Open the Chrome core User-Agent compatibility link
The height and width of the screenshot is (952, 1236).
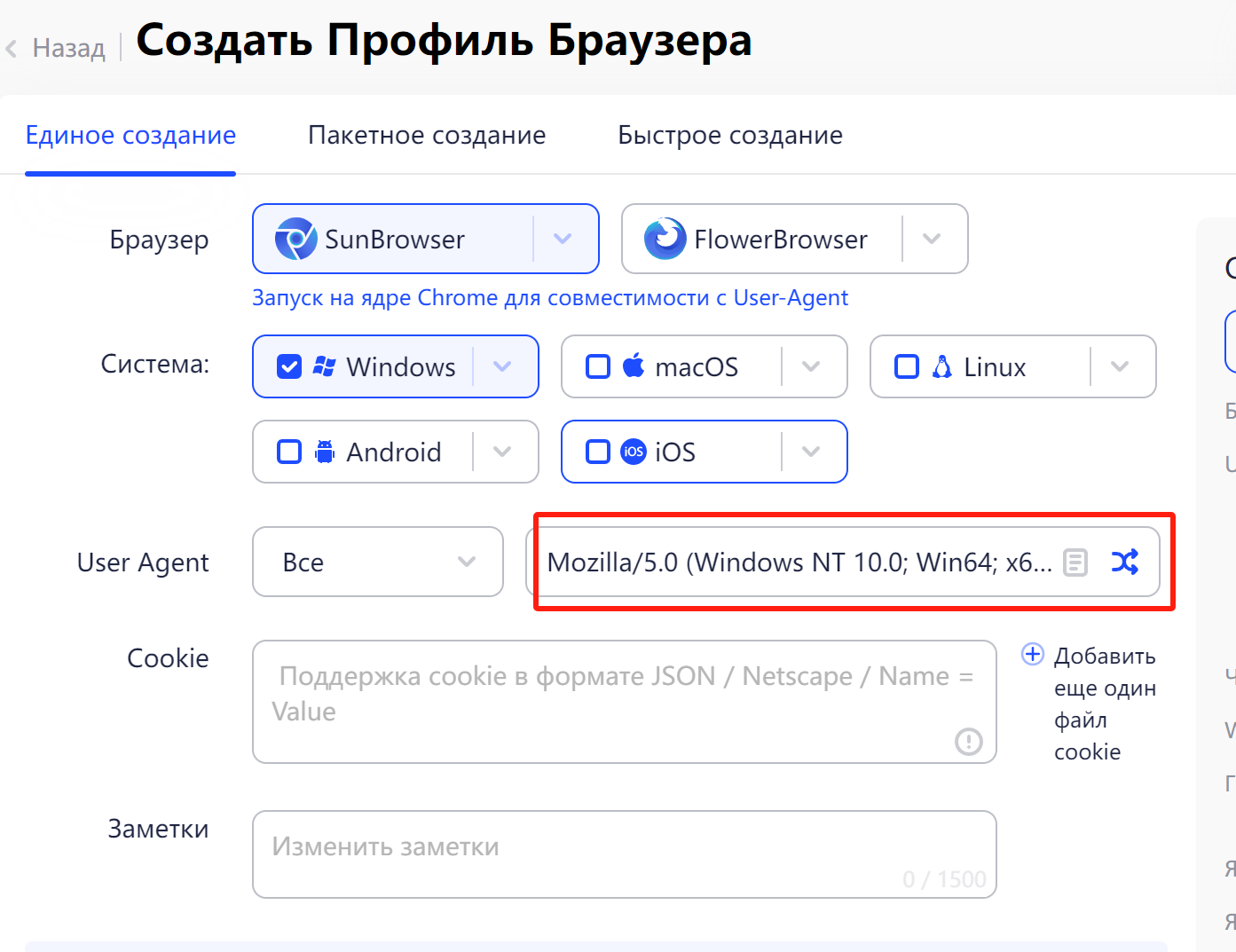tap(550, 297)
